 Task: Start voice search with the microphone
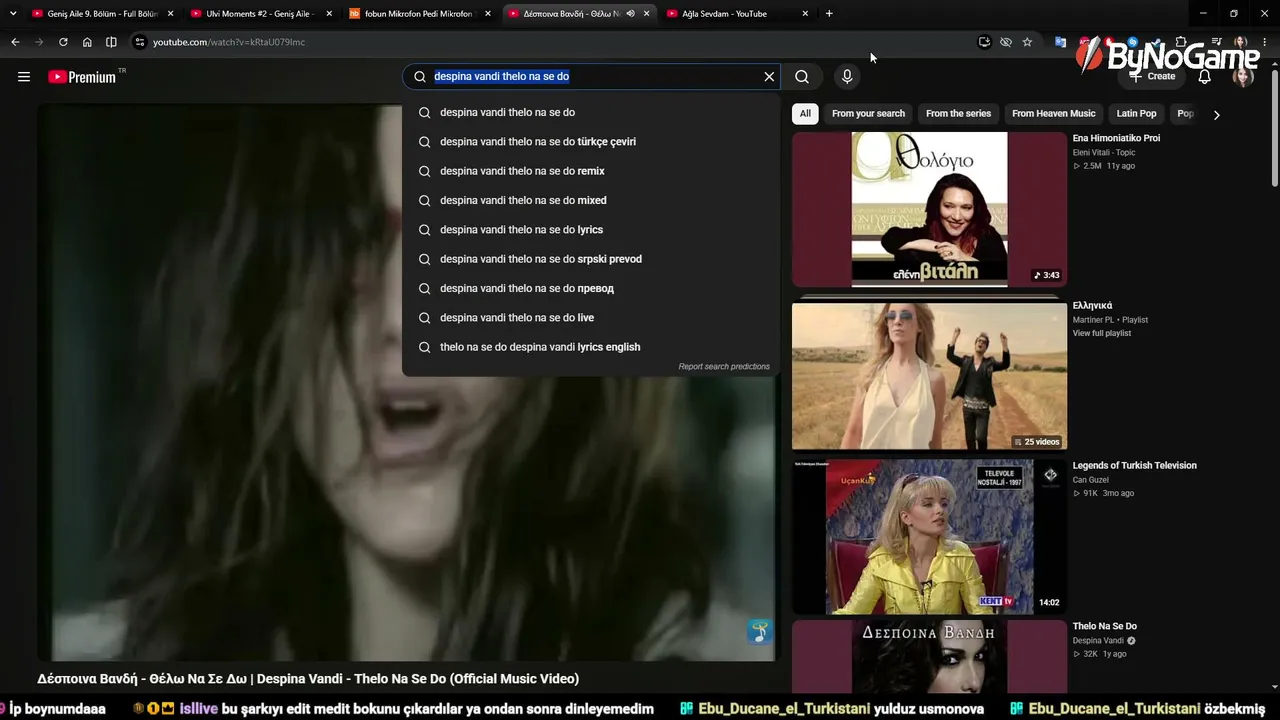pos(847,77)
